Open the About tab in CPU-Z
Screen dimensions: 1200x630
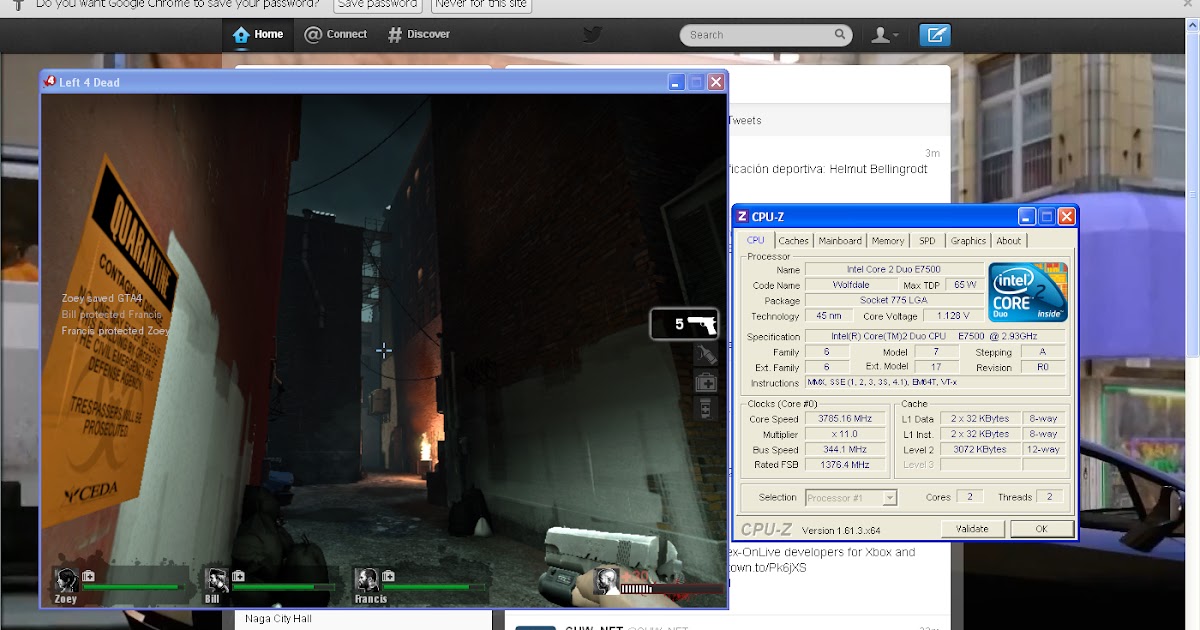tap(1009, 241)
